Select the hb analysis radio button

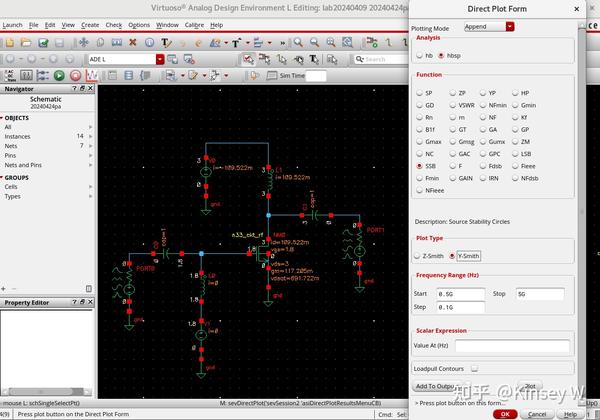tap(420, 55)
